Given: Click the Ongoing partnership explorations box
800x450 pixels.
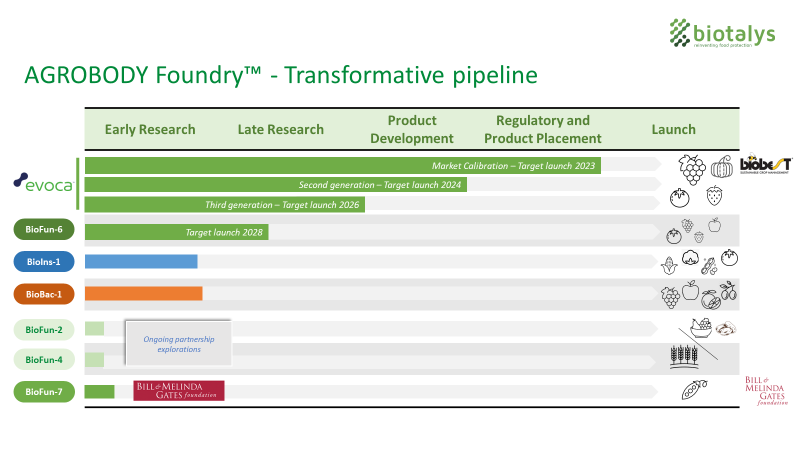Looking at the screenshot, I should (x=179, y=343).
